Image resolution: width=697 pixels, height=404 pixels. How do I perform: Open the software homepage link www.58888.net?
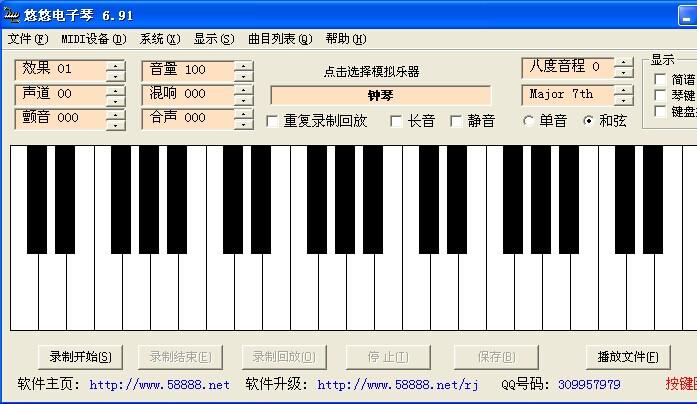click(x=159, y=384)
